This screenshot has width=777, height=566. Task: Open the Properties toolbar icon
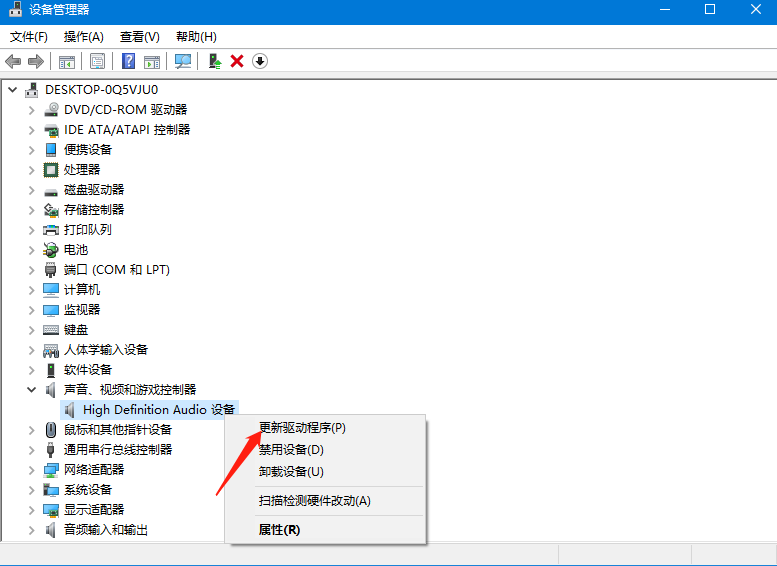point(97,61)
